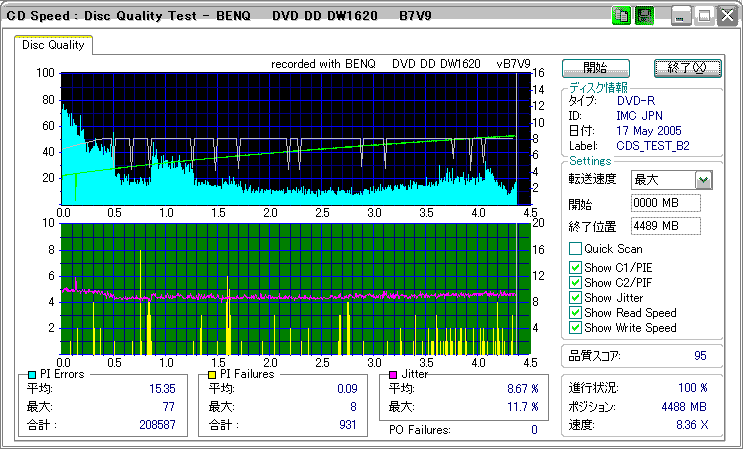Close the CD Speed window
Image resolution: width=743 pixels, height=449 pixels.
pyautogui.click(x=727, y=16)
